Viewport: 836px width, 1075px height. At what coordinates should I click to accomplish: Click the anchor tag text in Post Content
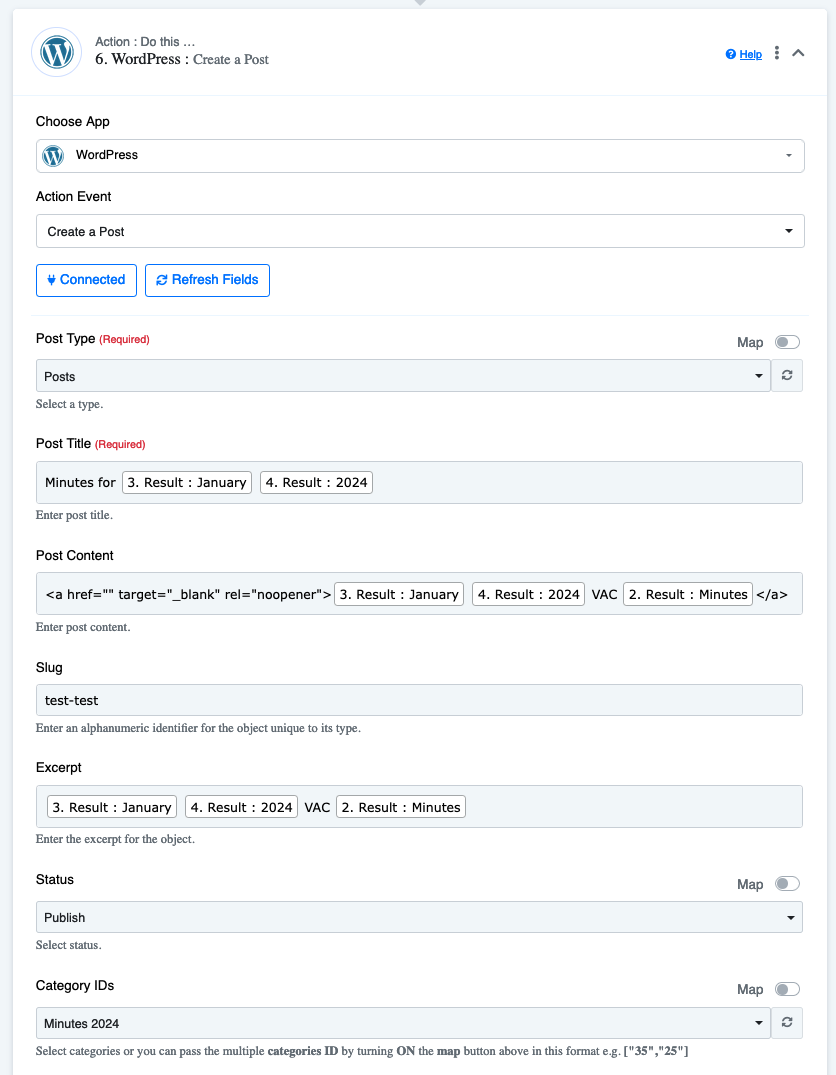pos(189,594)
